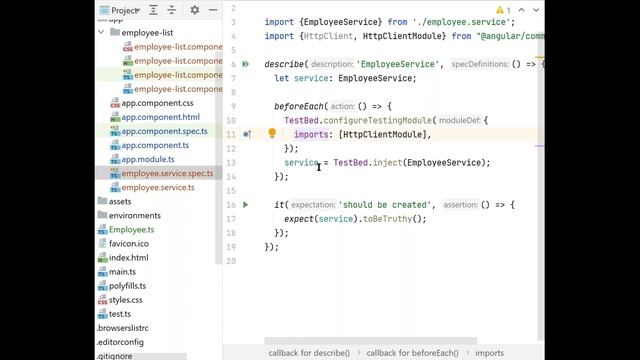This screenshot has height=360, width=640.
Task: Open .editorconfig file
Action: point(120,342)
